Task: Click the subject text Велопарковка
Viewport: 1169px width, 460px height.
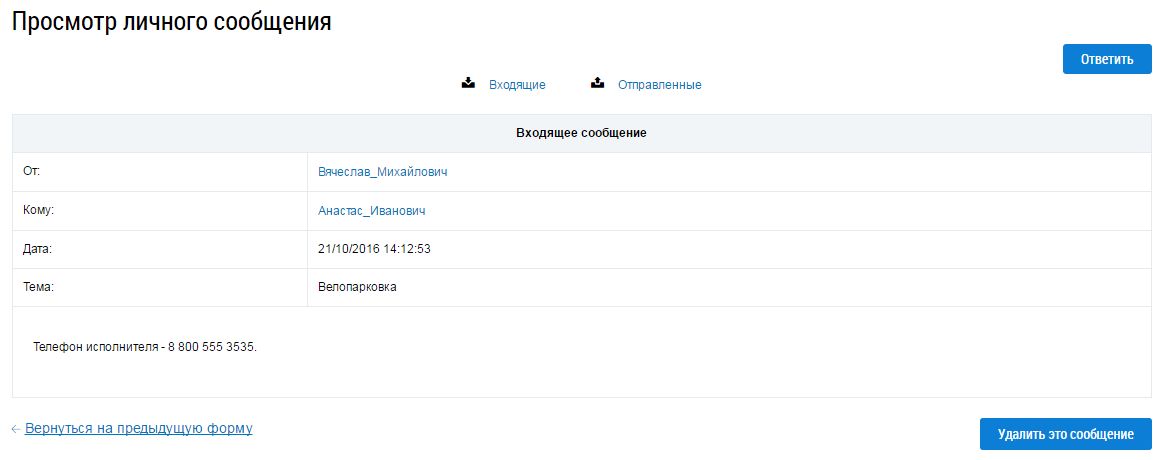Action: point(357,287)
